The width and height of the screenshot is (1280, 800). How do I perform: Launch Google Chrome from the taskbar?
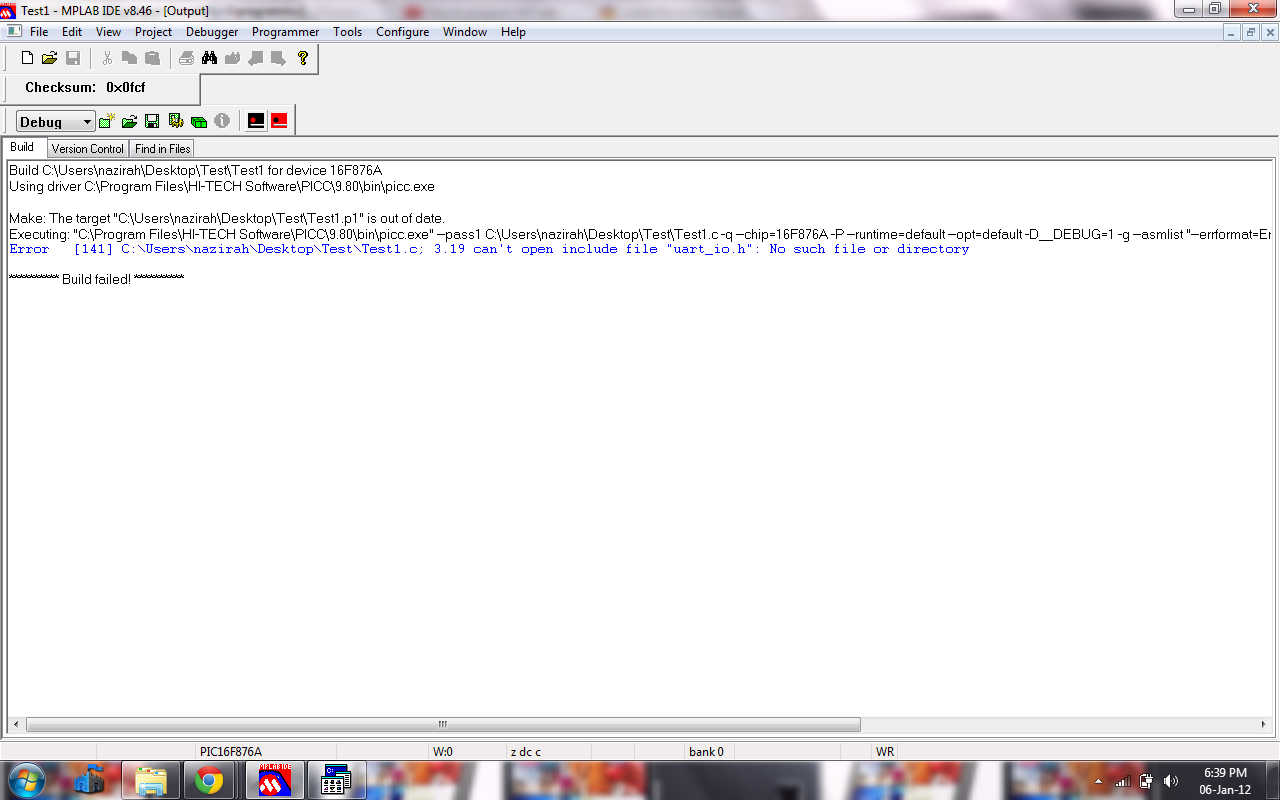pos(209,781)
